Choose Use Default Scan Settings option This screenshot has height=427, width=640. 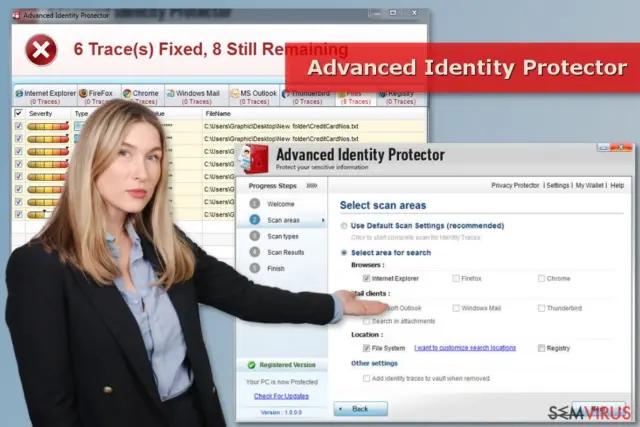coord(344,226)
